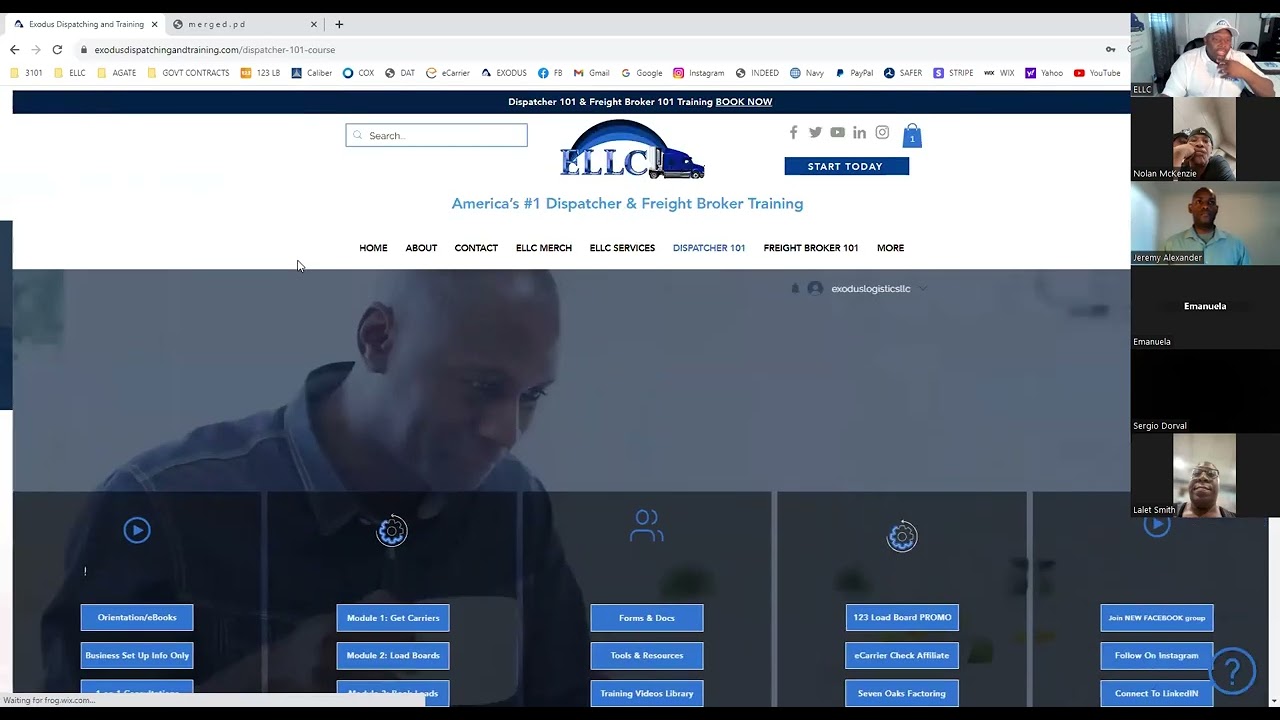Open the Gmail bookmark
The height and width of the screenshot is (720, 1280).
591,73
